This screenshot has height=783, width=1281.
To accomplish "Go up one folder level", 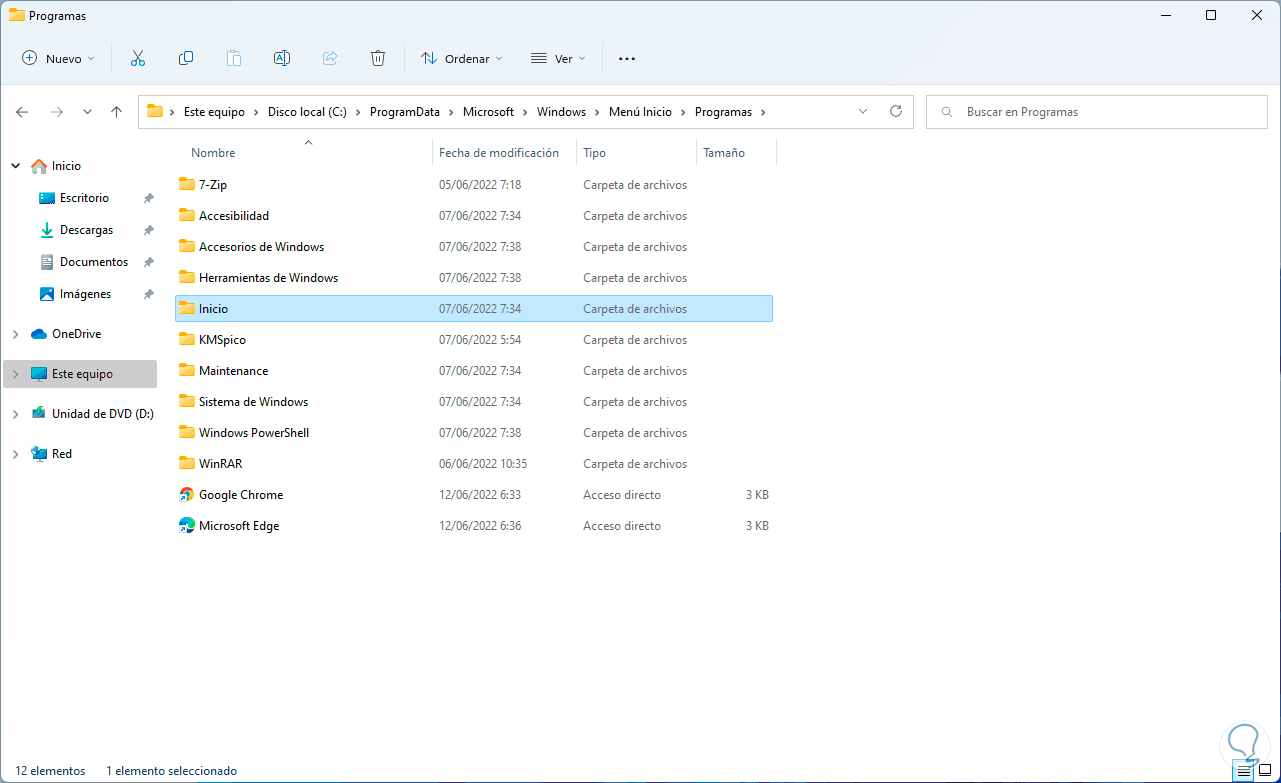I will tap(117, 112).
